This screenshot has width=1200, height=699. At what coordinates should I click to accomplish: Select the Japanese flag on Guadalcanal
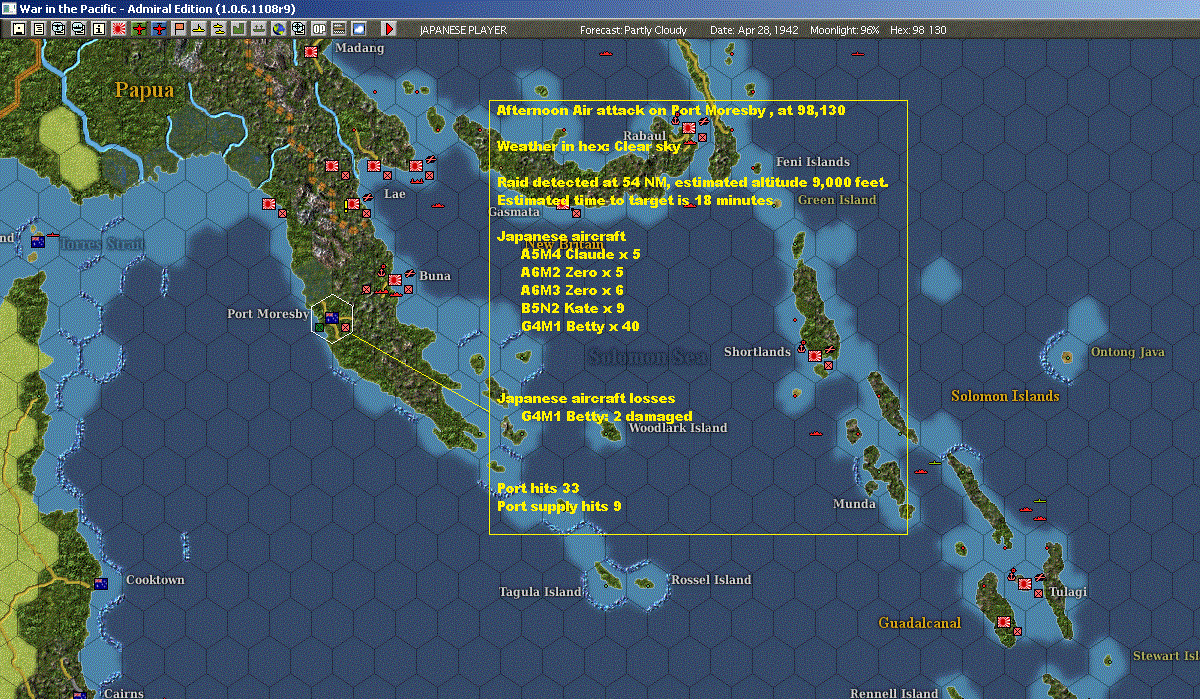(1004, 622)
